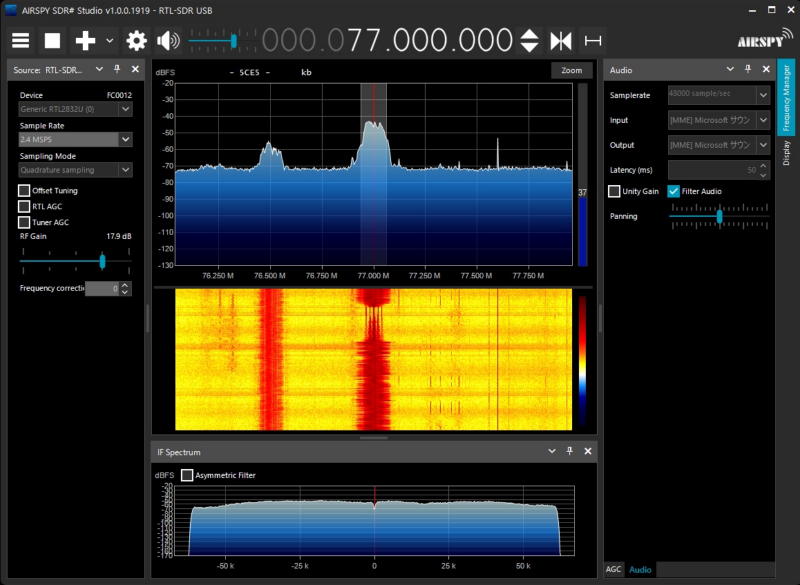This screenshot has height=585, width=800.
Task: Pin the IF Spectrum panel
Action: tap(569, 451)
